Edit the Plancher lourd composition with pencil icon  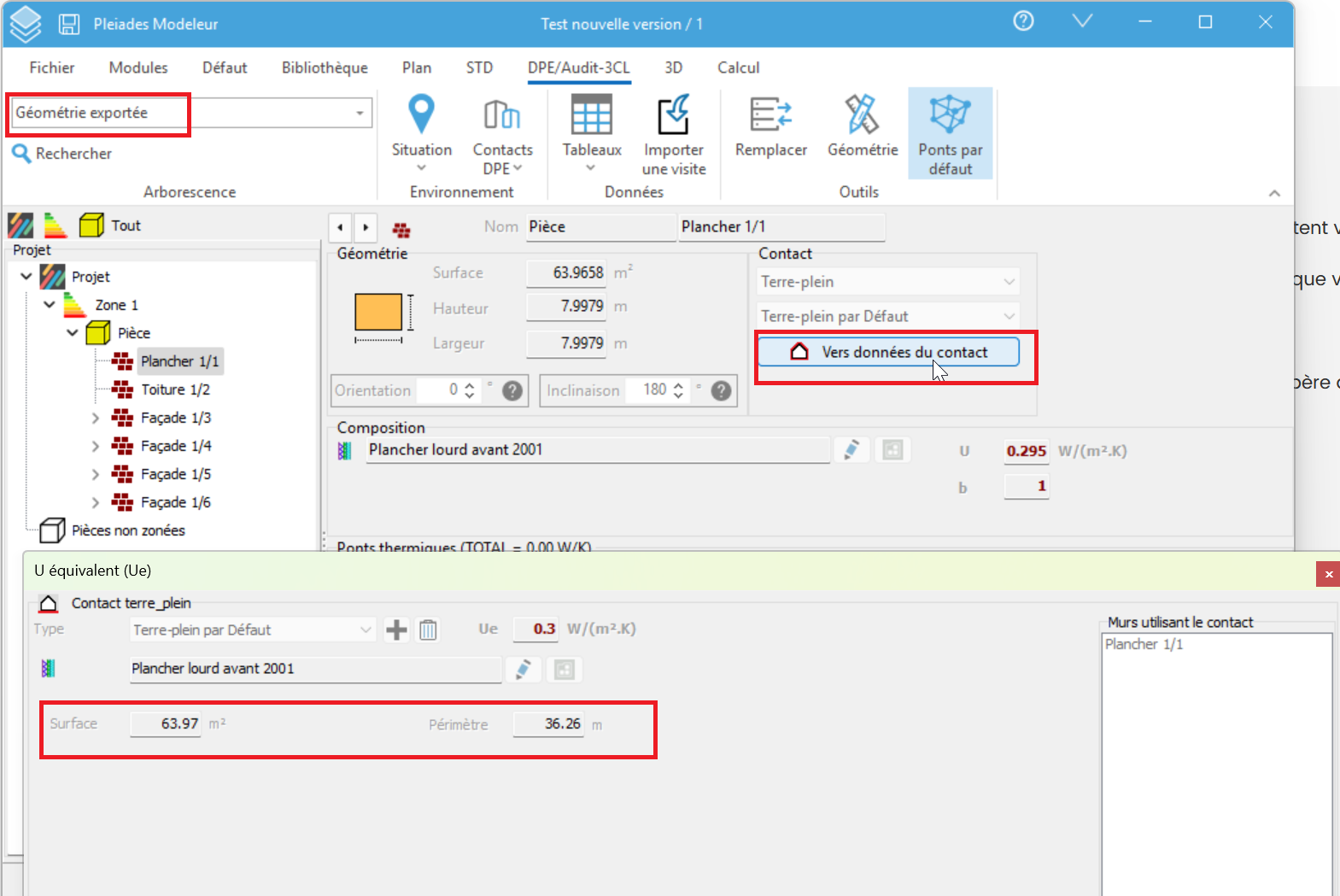point(851,450)
